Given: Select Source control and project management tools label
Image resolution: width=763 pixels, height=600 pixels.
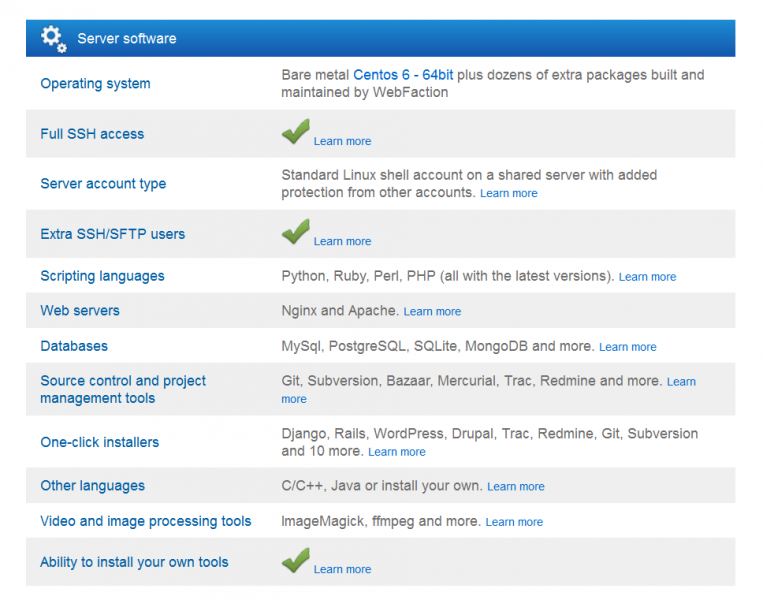Looking at the screenshot, I should [123, 389].
